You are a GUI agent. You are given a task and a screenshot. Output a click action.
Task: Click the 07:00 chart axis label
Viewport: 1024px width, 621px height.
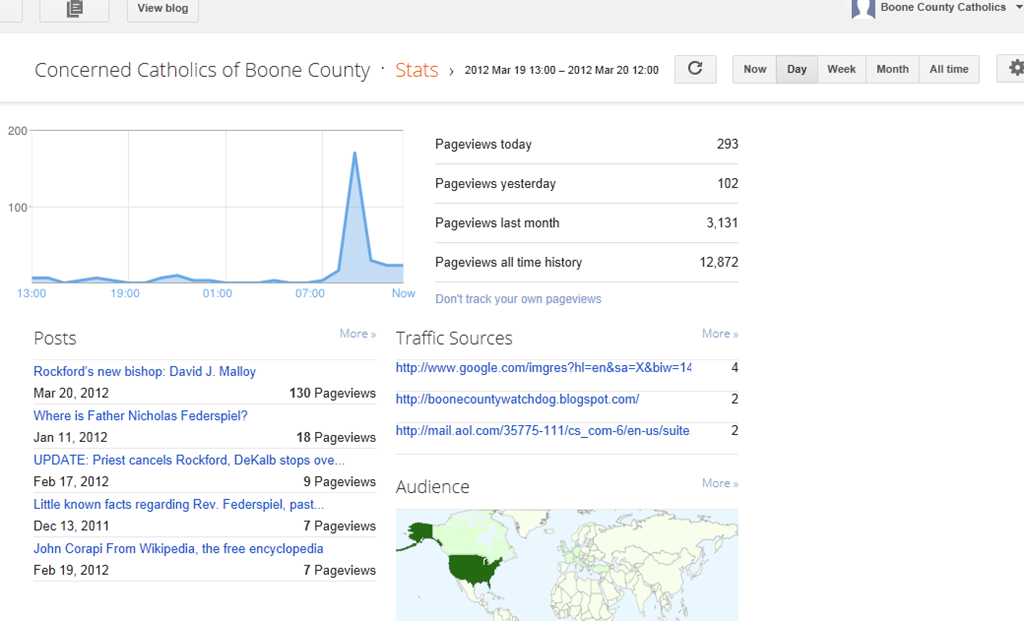tap(310, 293)
